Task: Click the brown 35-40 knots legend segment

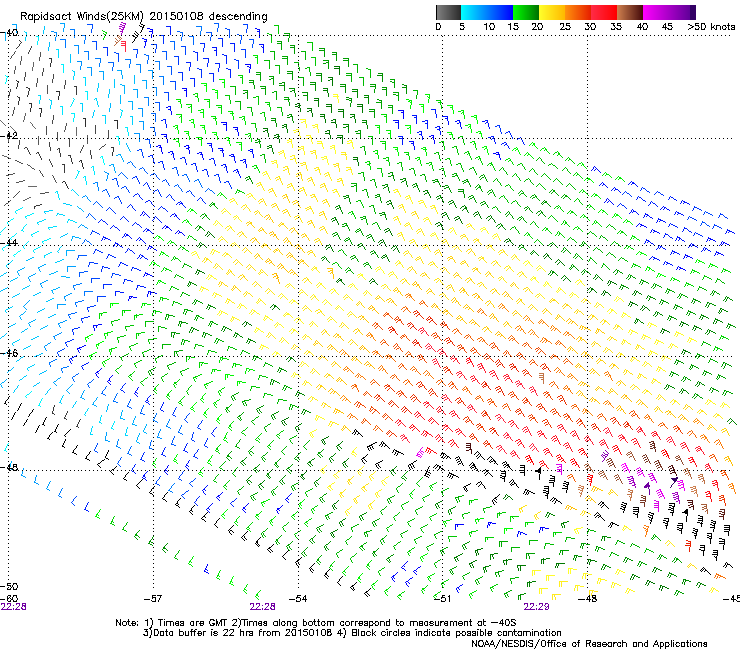Action: [630, 12]
